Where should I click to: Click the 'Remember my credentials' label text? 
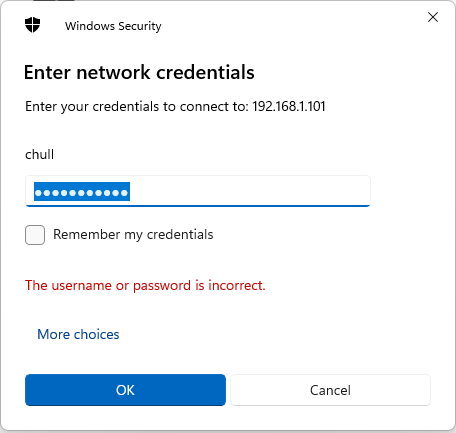click(x=133, y=235)
